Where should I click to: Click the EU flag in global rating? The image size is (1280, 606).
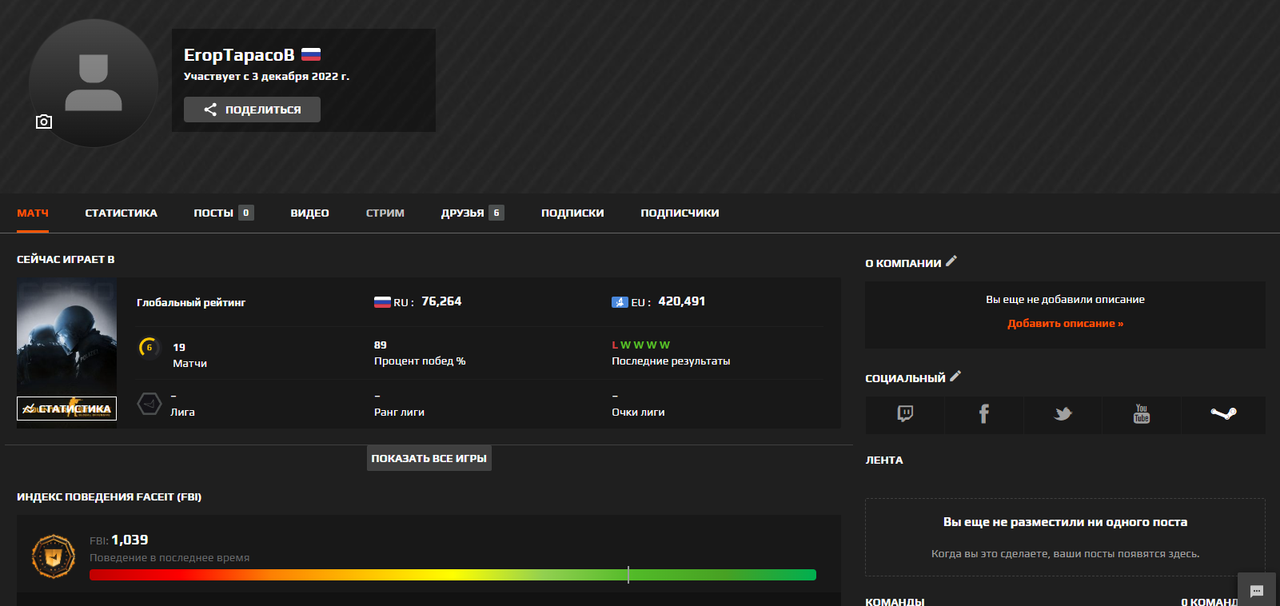point(619,301)
